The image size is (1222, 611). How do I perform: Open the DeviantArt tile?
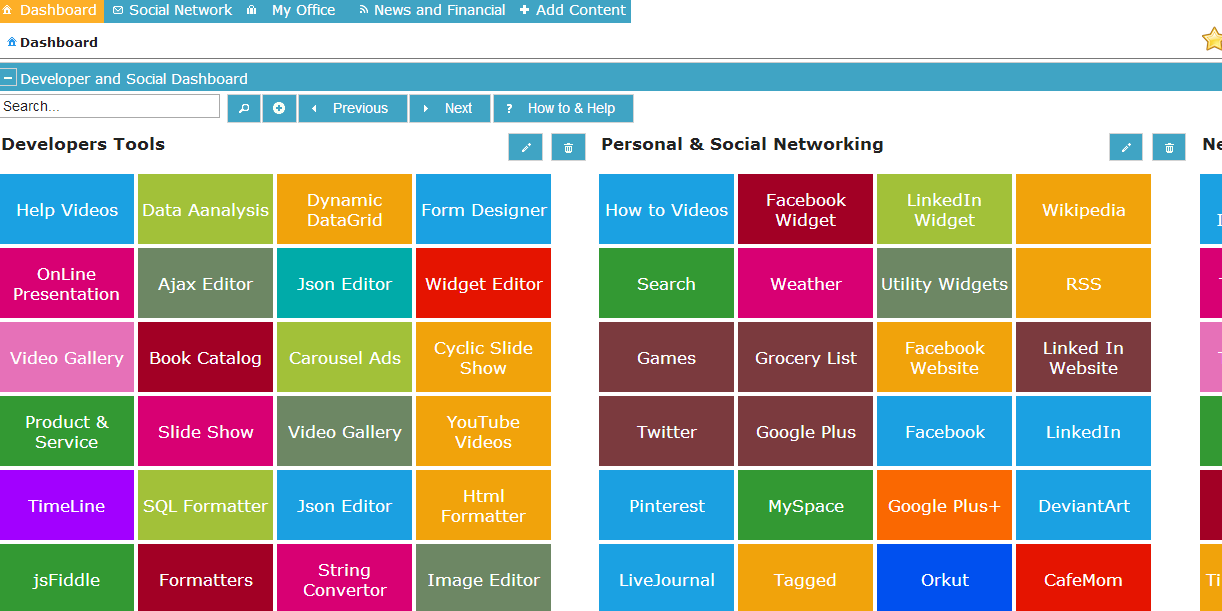coord(1083,505)
